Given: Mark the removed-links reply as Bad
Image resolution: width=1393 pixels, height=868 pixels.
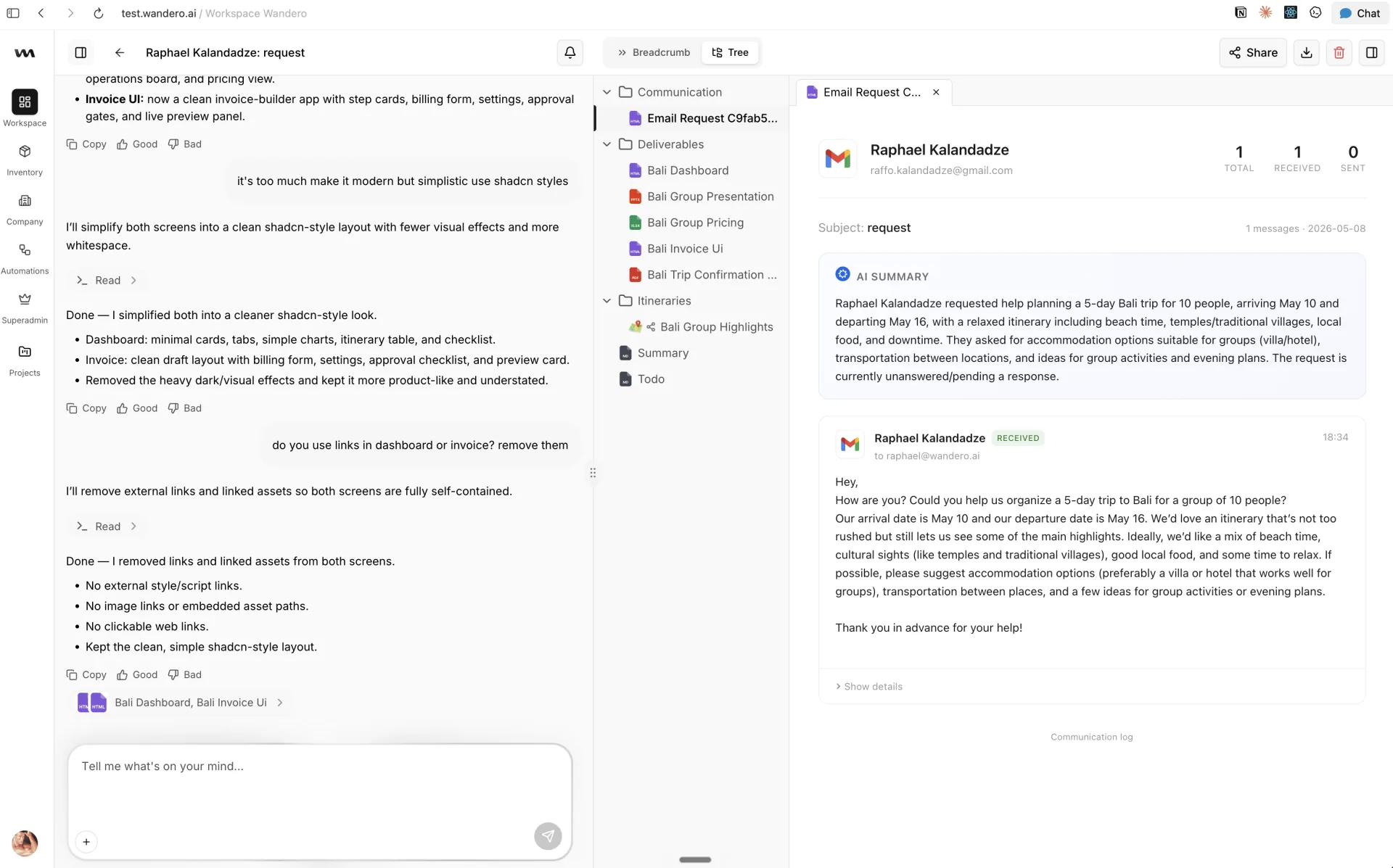Looking at the screenshot, I should 185,674.
